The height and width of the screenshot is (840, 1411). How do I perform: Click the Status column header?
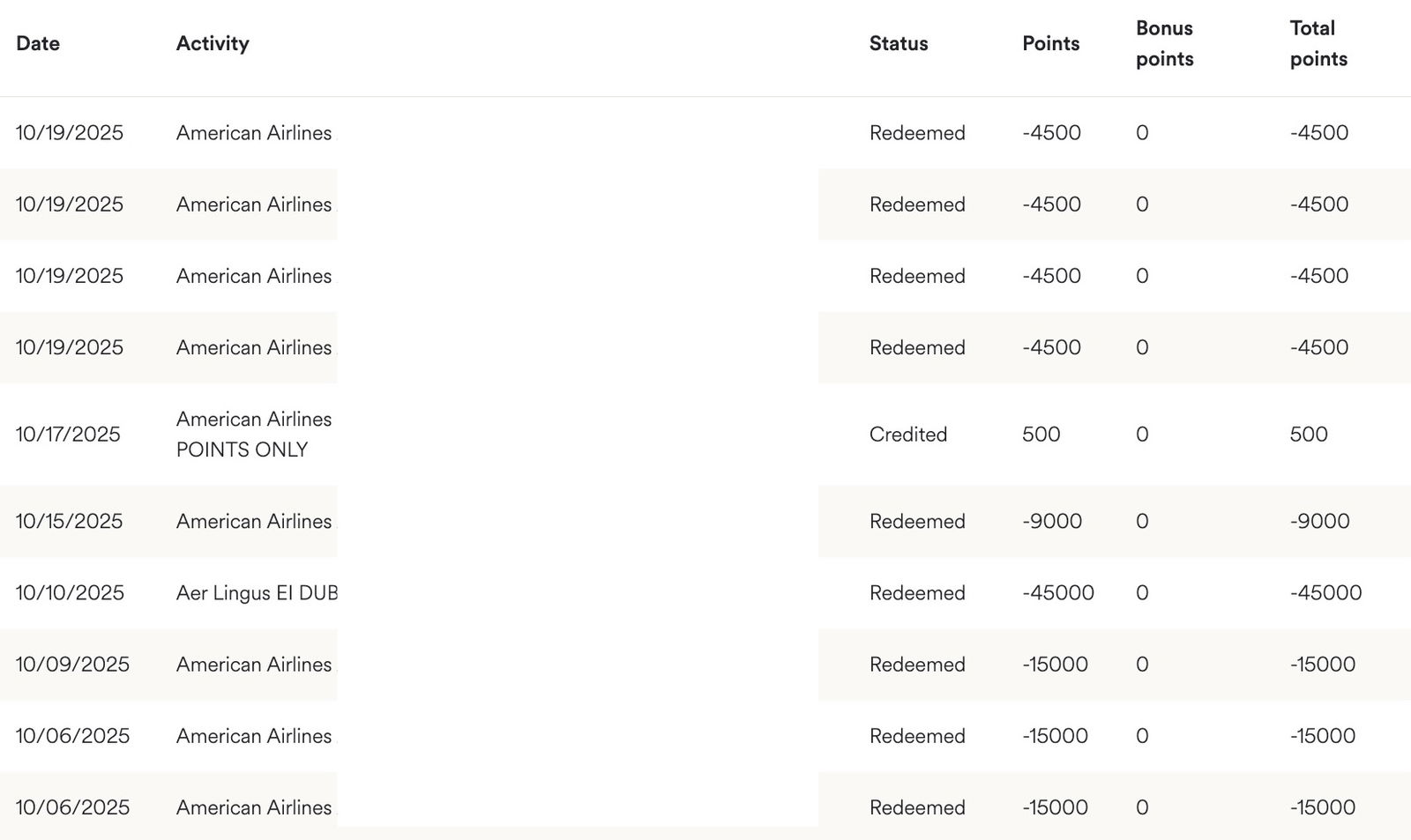tap(899, 43)
